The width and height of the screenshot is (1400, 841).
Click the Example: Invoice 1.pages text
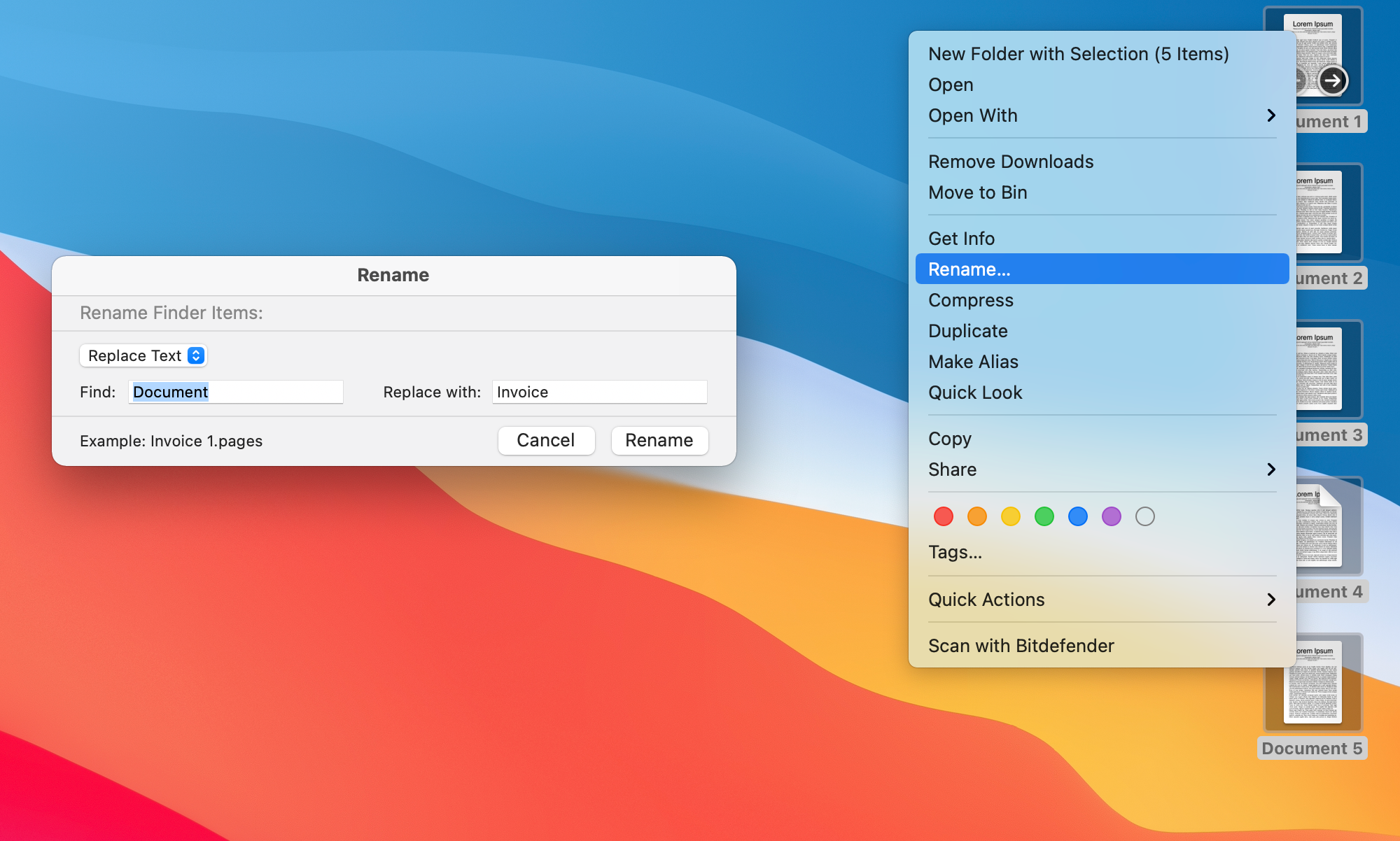[x=171, y=441]
